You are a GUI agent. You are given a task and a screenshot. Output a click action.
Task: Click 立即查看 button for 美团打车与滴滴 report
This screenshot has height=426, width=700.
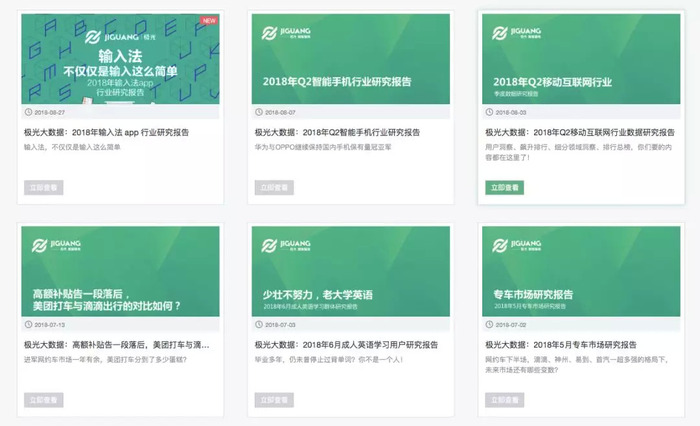click(x=44, y=400)
